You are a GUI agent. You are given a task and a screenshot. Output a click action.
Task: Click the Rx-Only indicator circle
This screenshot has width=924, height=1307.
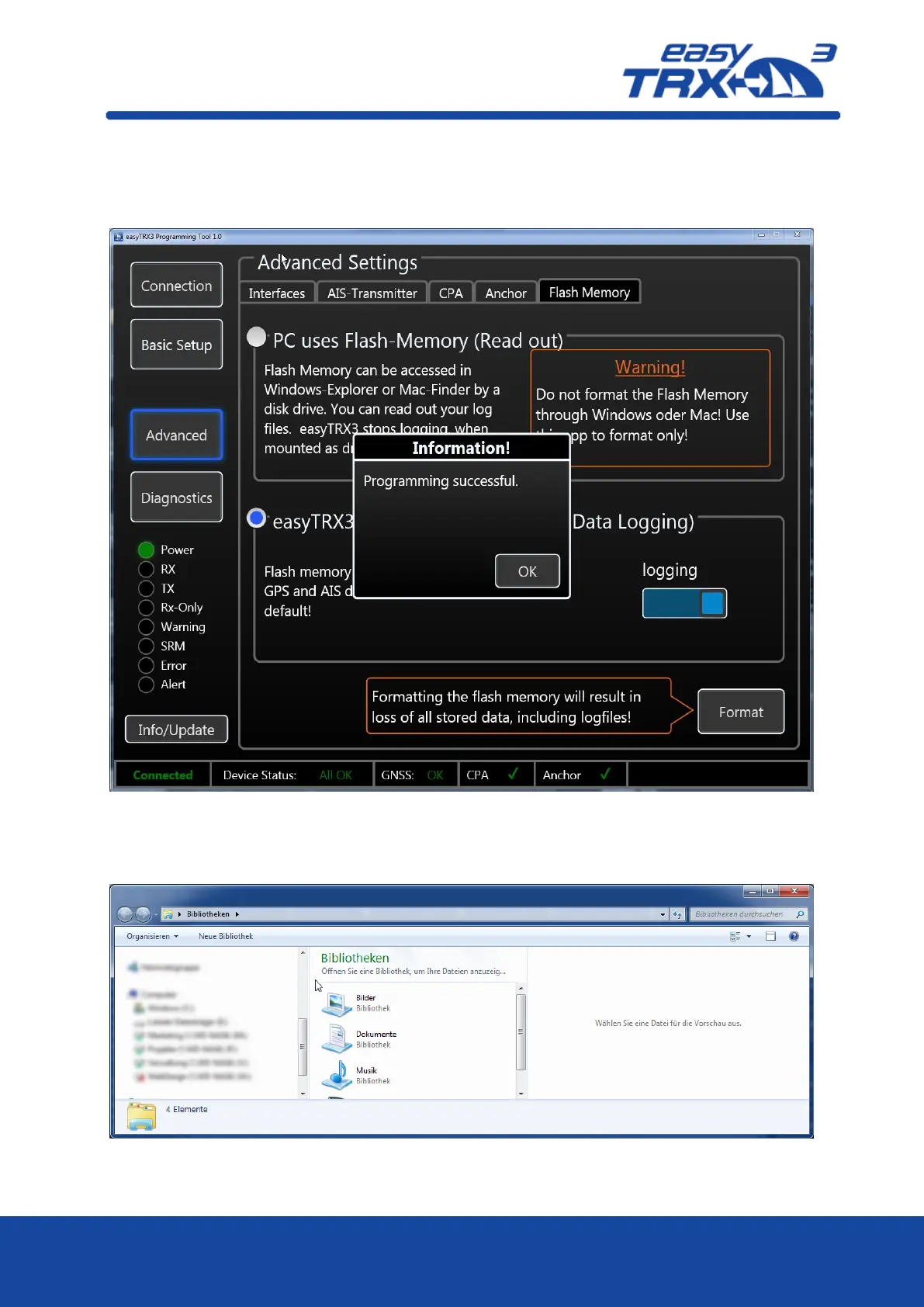click(146, 608)
